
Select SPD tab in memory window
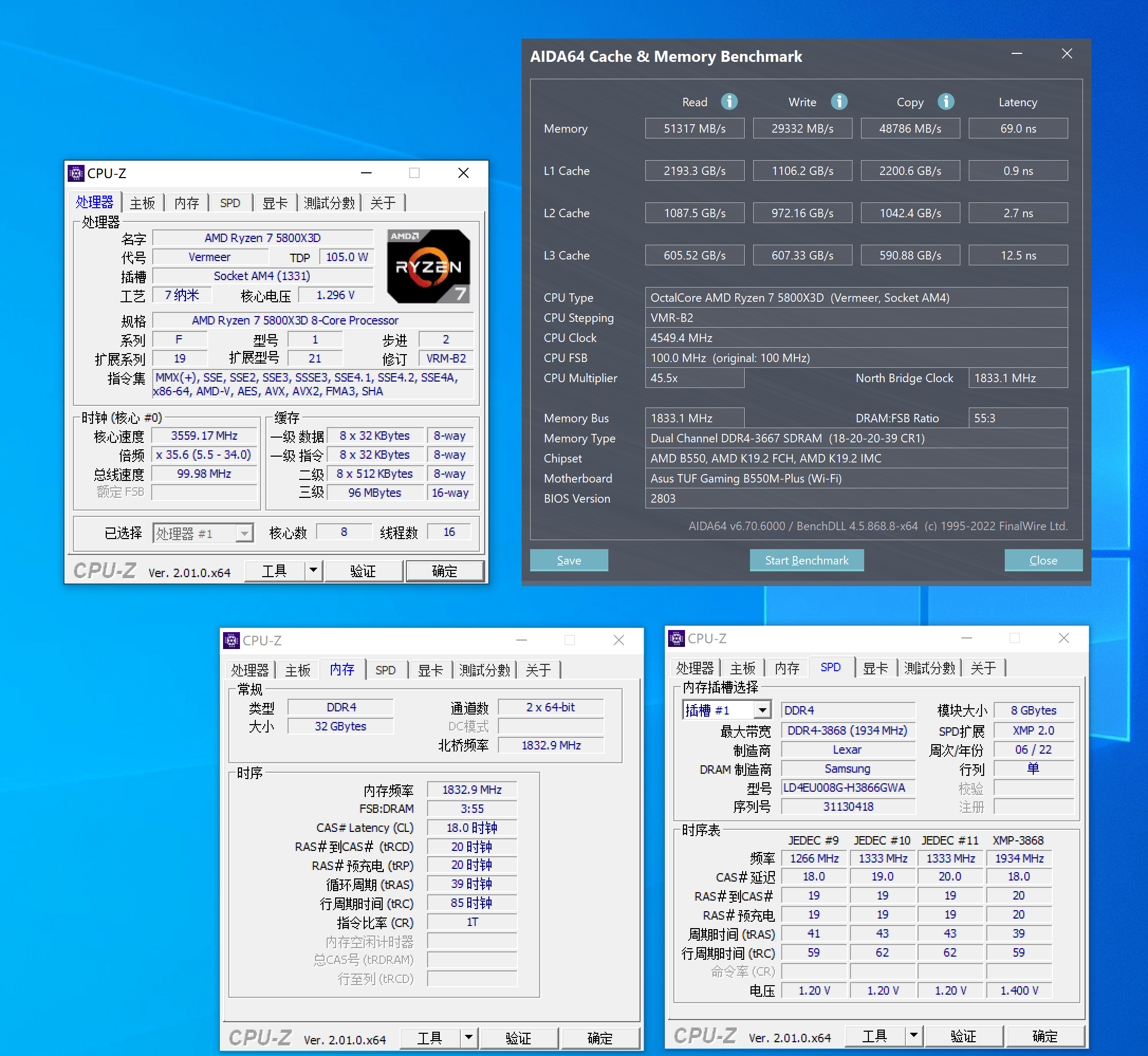point(386,670)
